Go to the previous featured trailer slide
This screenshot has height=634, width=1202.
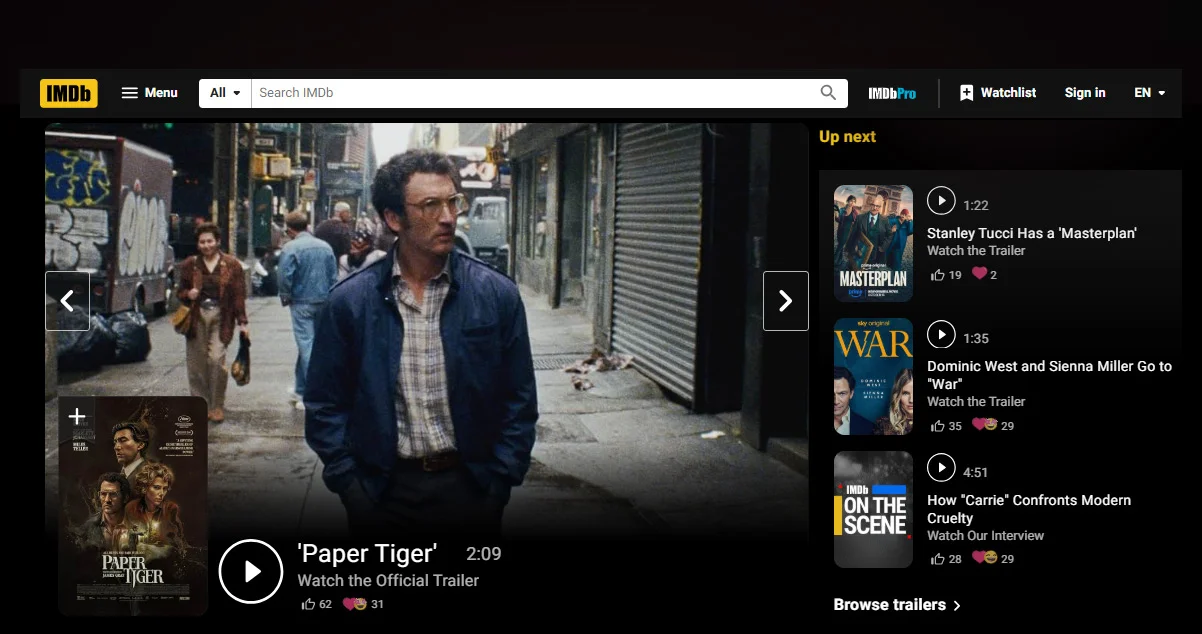[67, 301]
